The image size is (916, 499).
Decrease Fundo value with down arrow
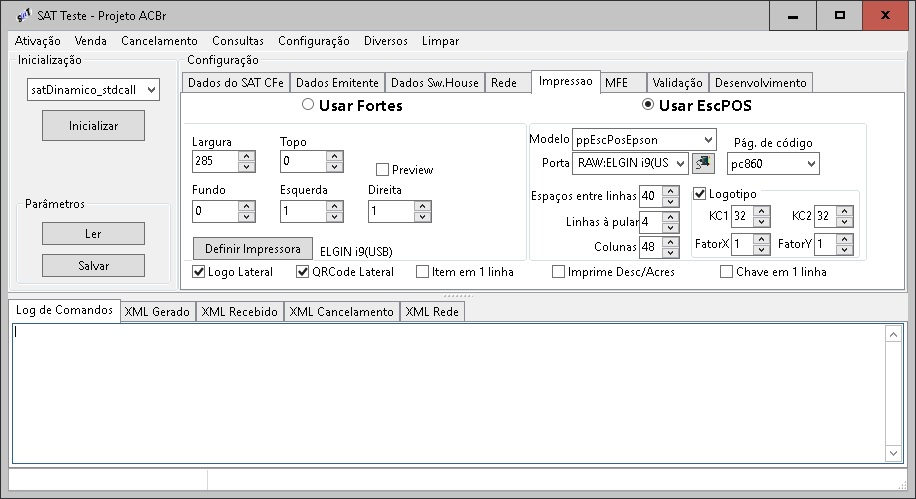point(247,217)
